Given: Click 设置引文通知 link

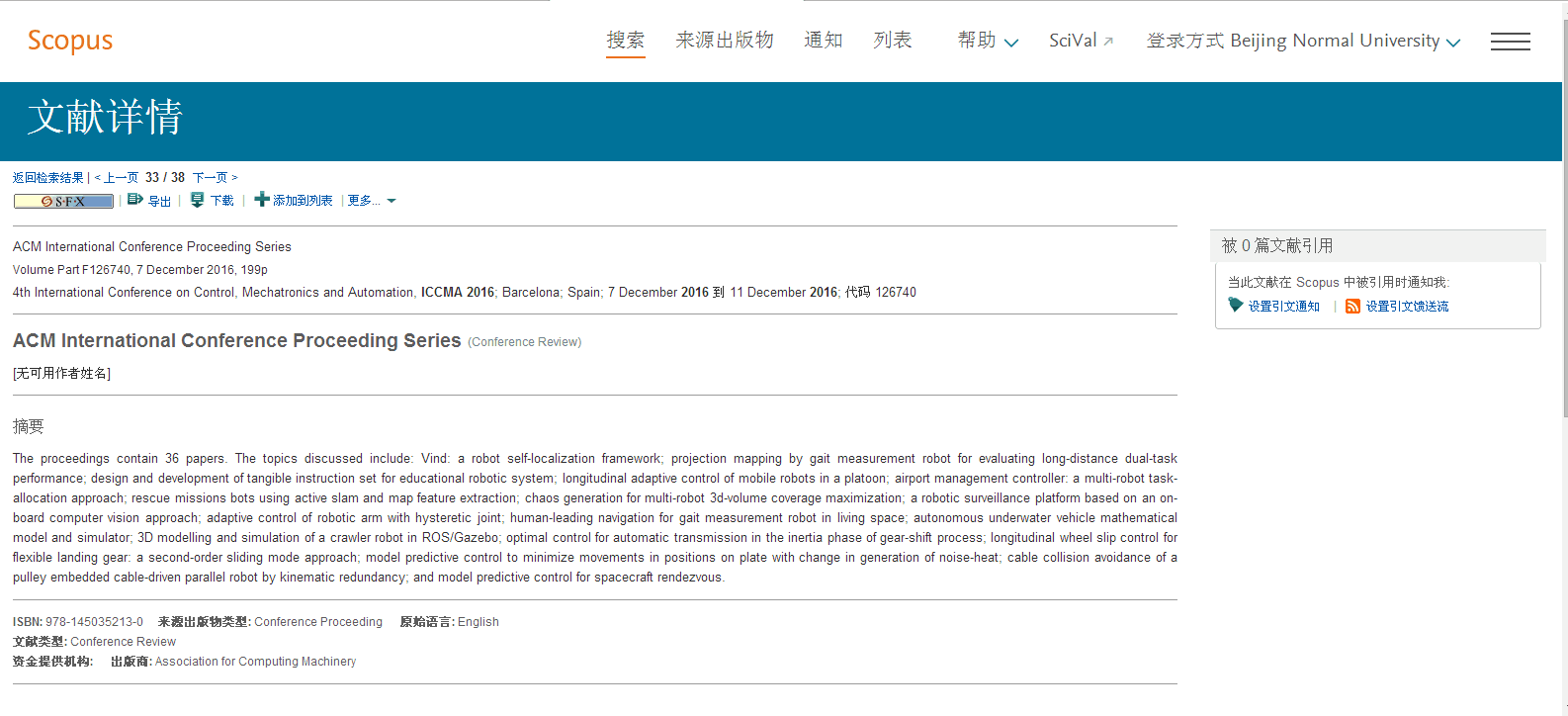Looking at the screenshot, I should [x=1284, y=307].
